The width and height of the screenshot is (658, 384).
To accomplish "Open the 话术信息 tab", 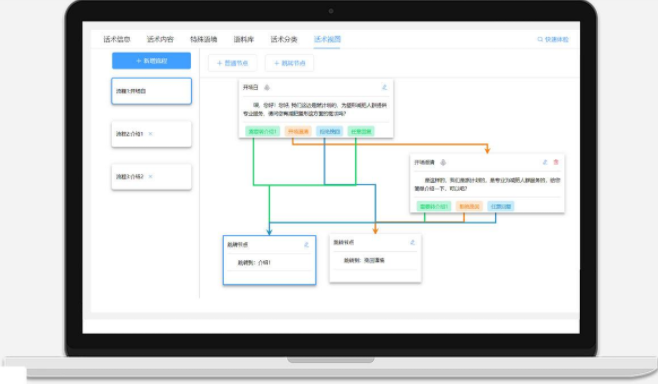I will click(117, 39).
